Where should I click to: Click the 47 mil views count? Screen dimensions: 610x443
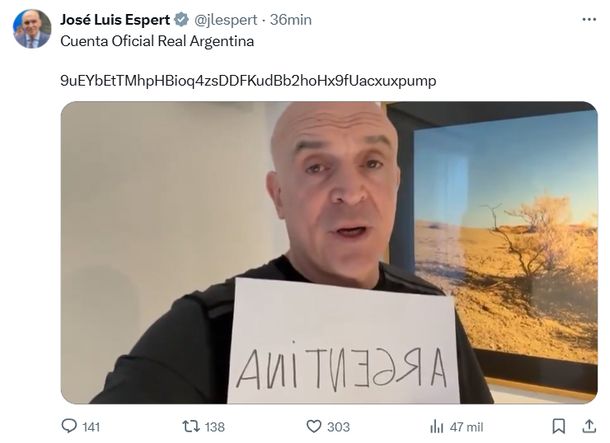pyautogui.click(x=466, y=427)
